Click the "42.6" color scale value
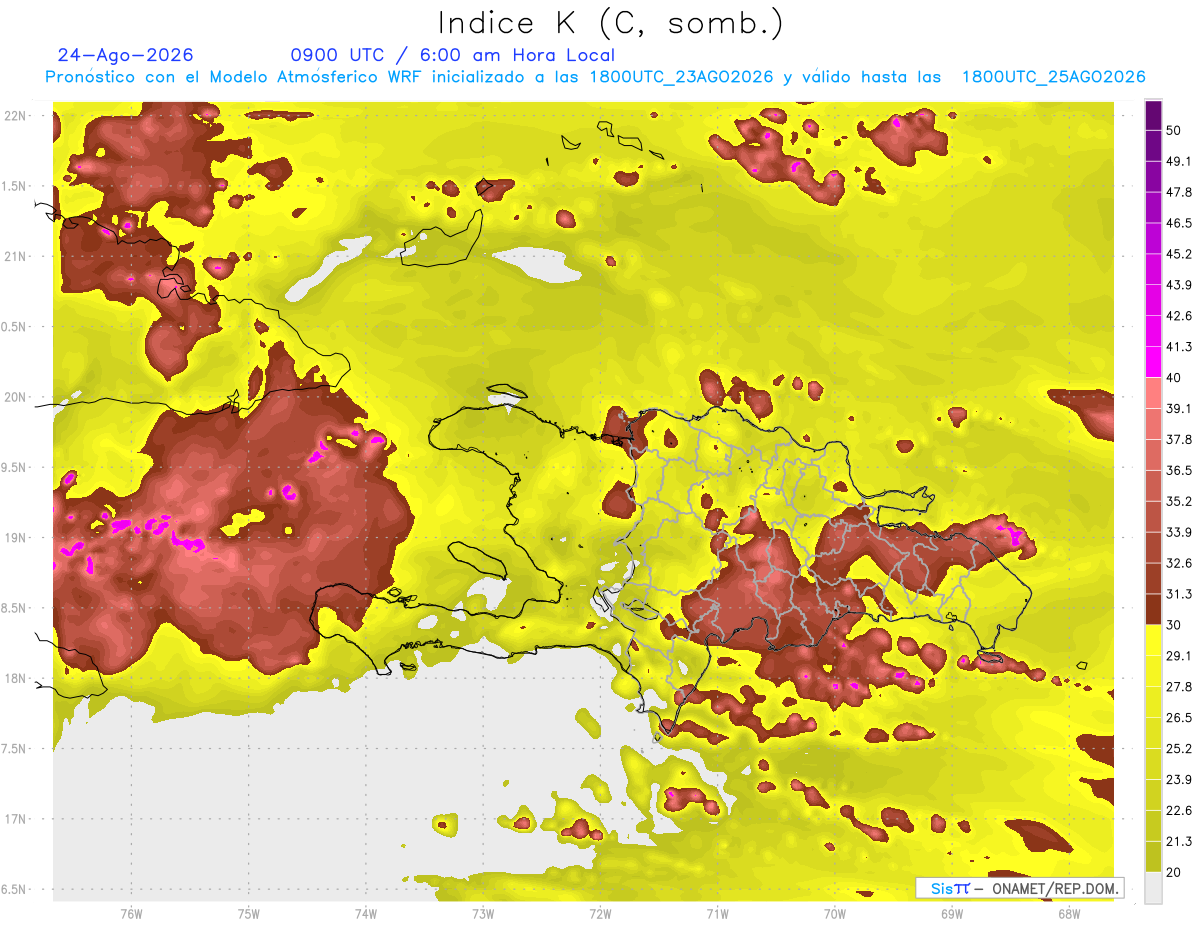The height and width of the screenshot is (927, 1200). tap(1179, 316)
